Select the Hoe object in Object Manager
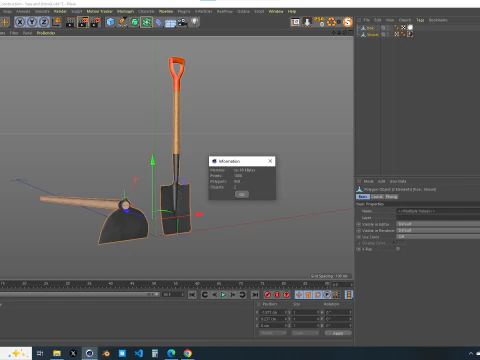This screenshot has width=480, height=360. [370, 28]
